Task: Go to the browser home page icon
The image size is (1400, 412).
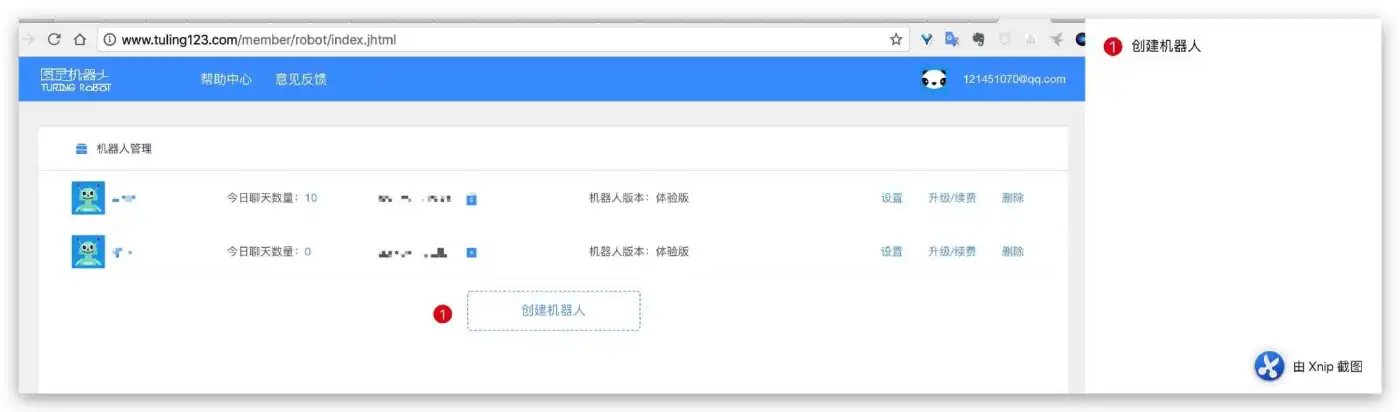Action: tap(80, 39)
